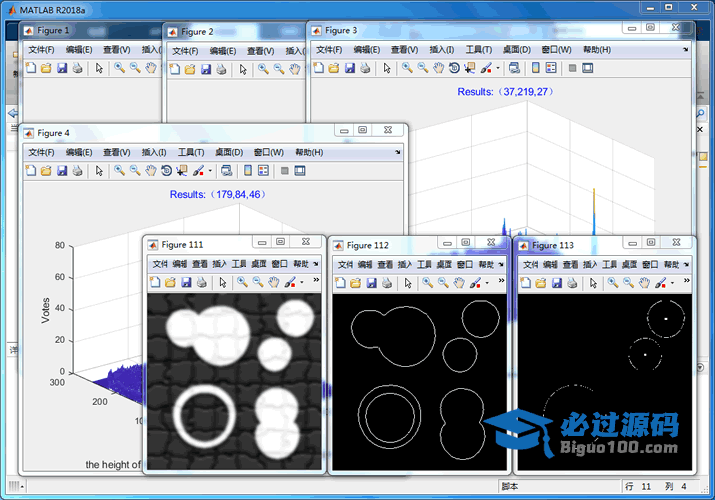Click Print icon in Figure 4 toolbar
715x500 pixels.
pos(77,171)
